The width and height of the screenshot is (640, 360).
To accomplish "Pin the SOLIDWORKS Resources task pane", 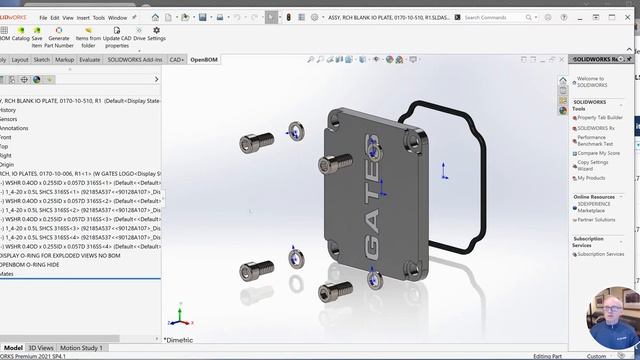I will [x=629, y=60].
